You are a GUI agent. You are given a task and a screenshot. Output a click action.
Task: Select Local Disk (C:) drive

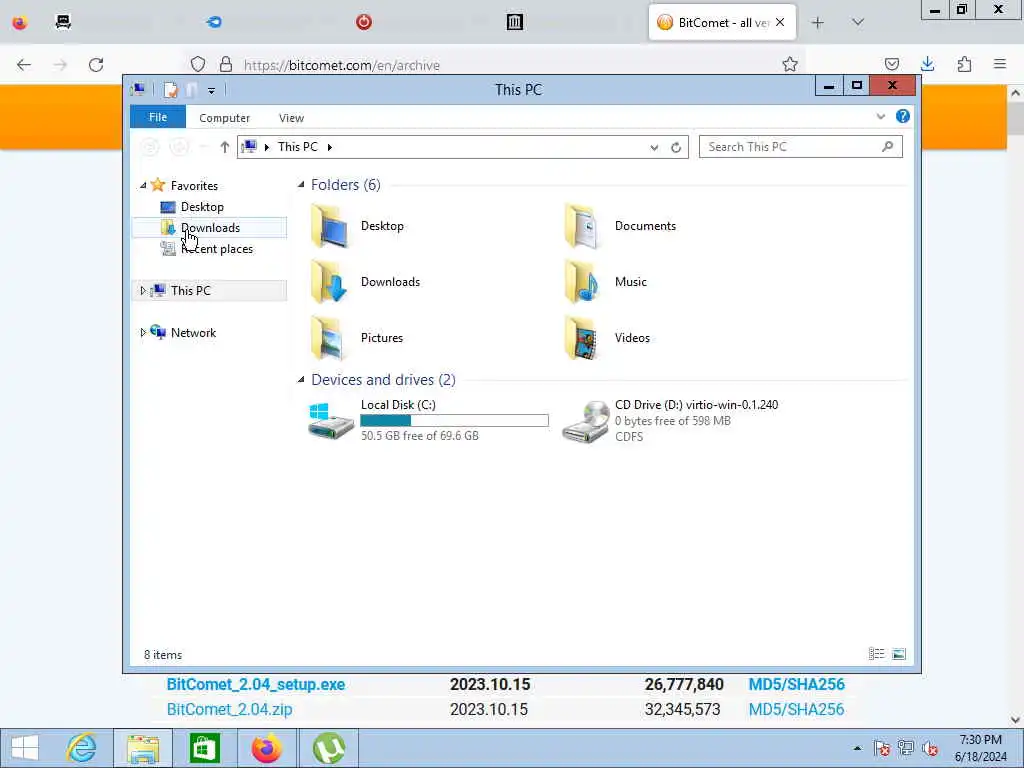[428, 420]
